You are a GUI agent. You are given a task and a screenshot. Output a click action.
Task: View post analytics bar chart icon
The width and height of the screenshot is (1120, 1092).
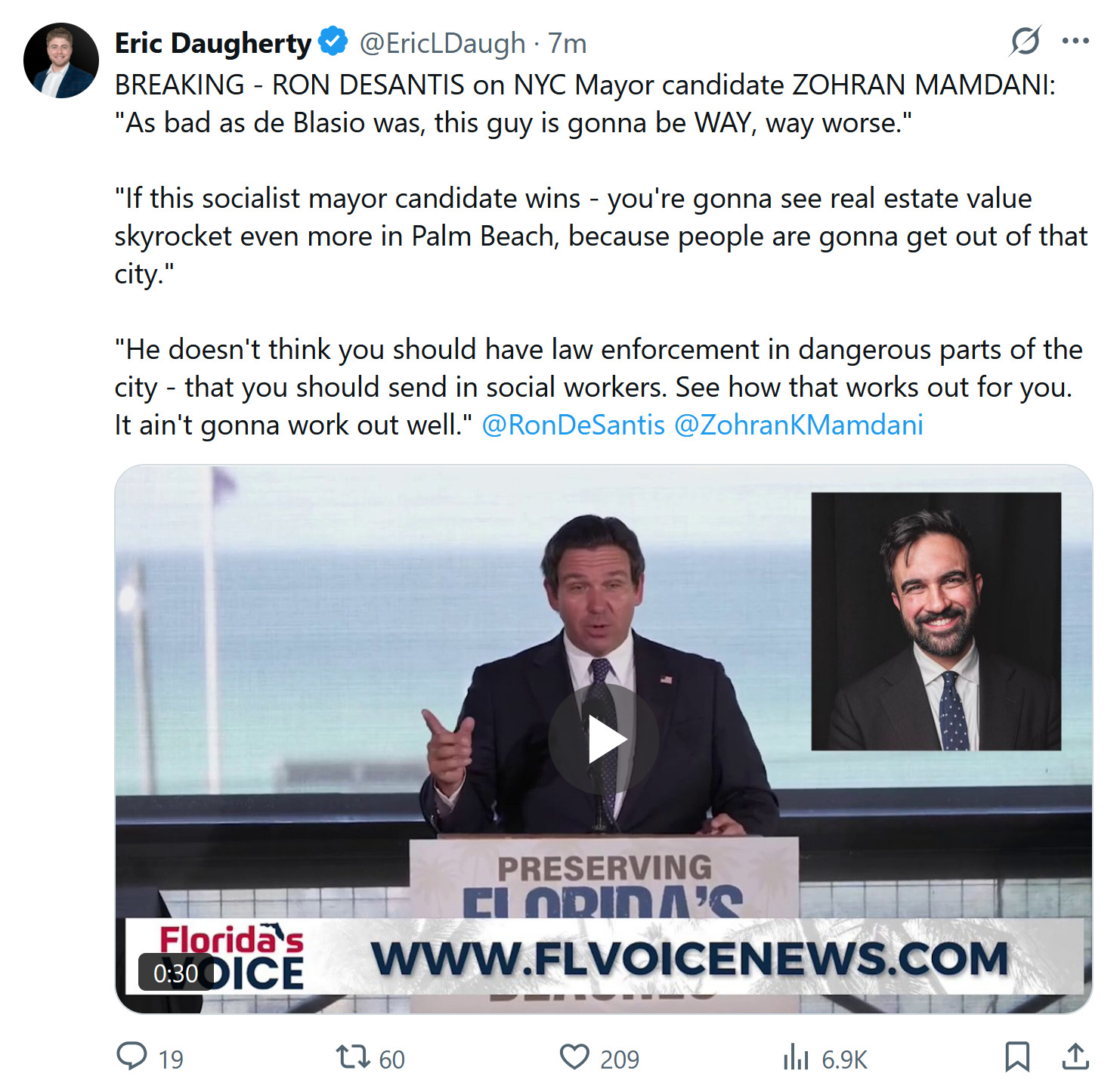tap(796, 1056)
